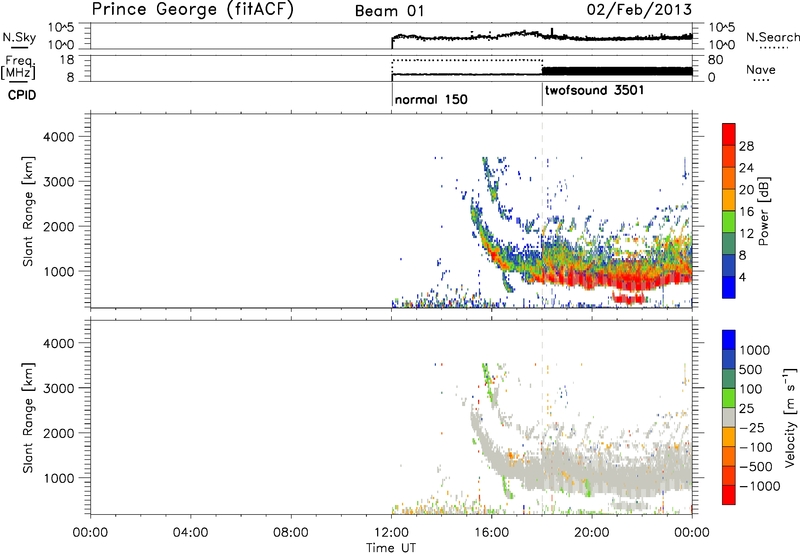Click the twofsound 3501 CPID annotation
This screenshot has width=800, height=554.
594,90
